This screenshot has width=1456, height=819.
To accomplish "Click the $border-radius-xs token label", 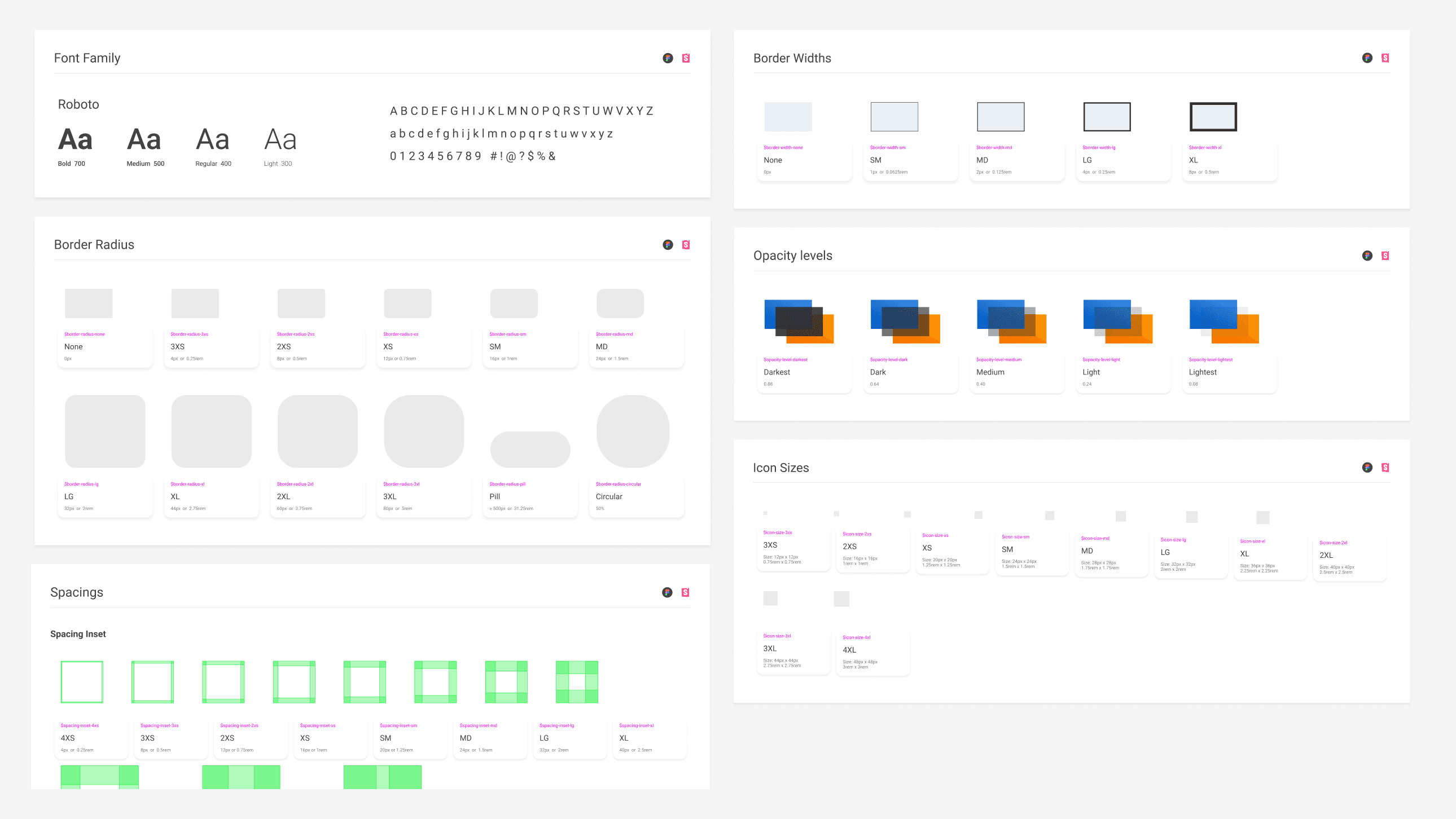I will [401, 334].
